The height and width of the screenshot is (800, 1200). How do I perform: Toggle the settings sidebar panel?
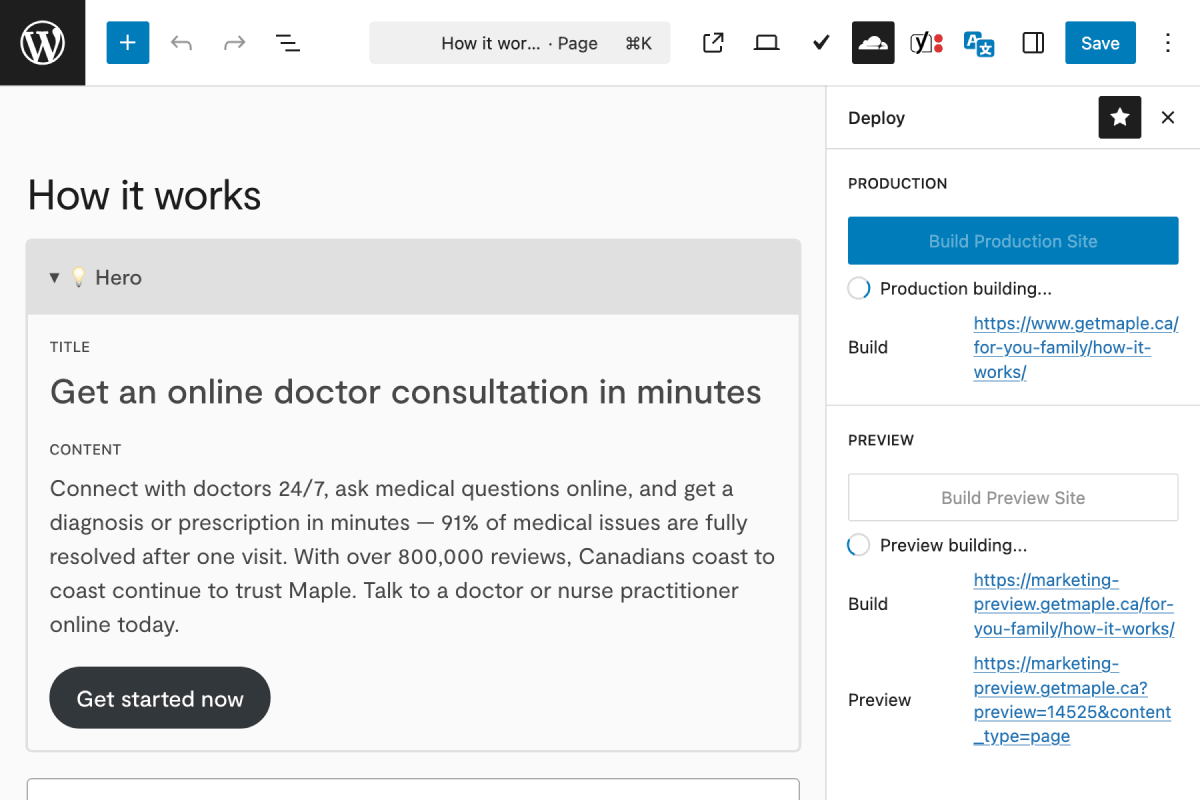[x=1033, y=43]
